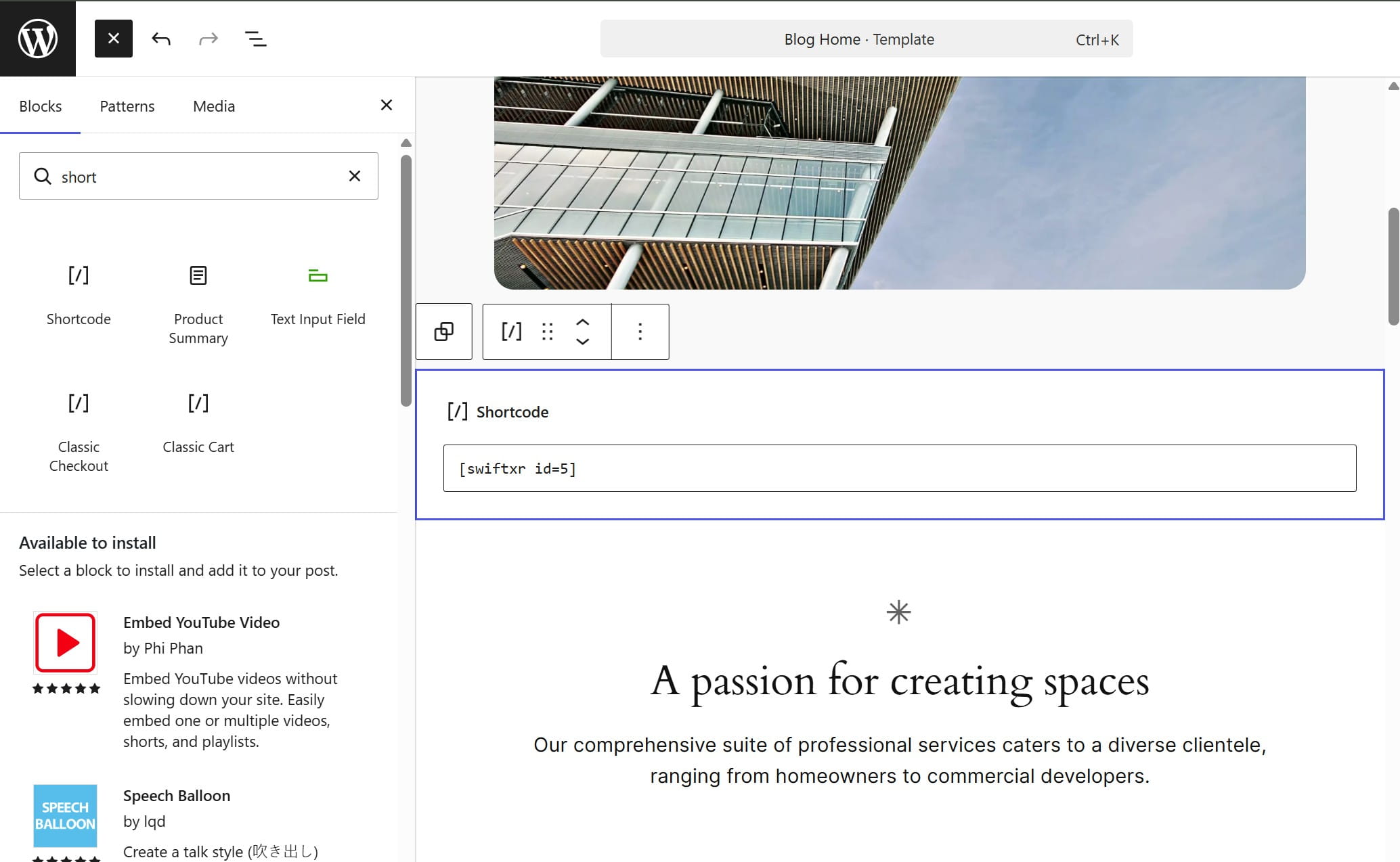Open the WordPress site menu logo
This screenshot has width=1400, height=862.
38,39
